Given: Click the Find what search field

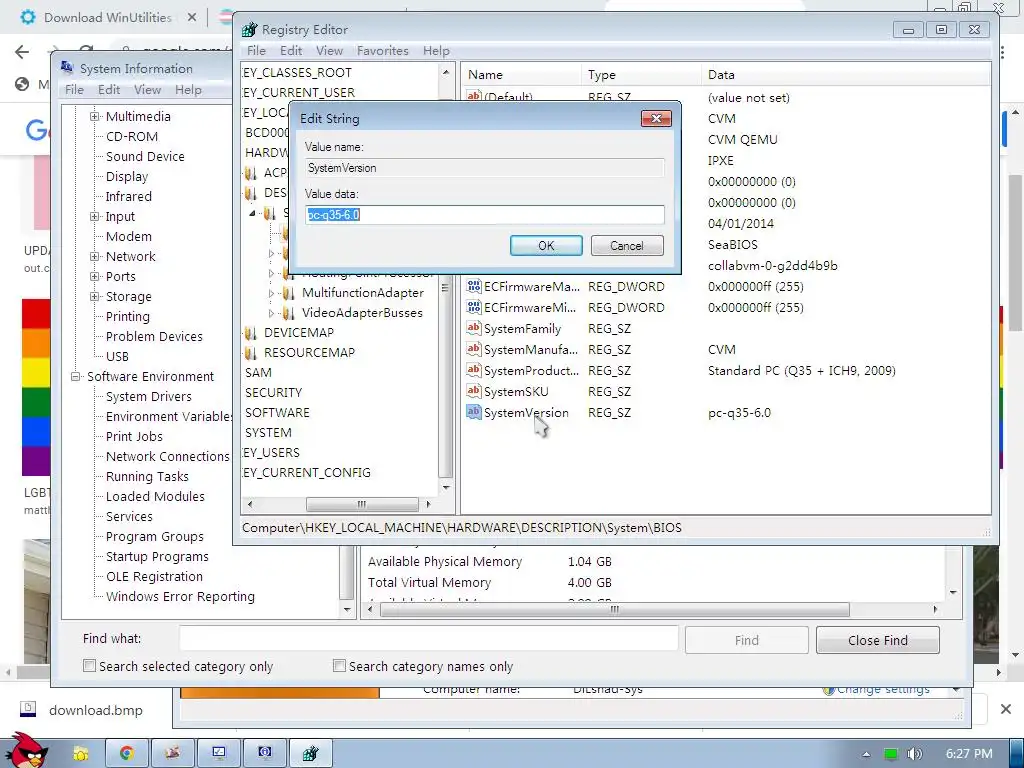Looking at the screenshot, I should pos(428,639).
